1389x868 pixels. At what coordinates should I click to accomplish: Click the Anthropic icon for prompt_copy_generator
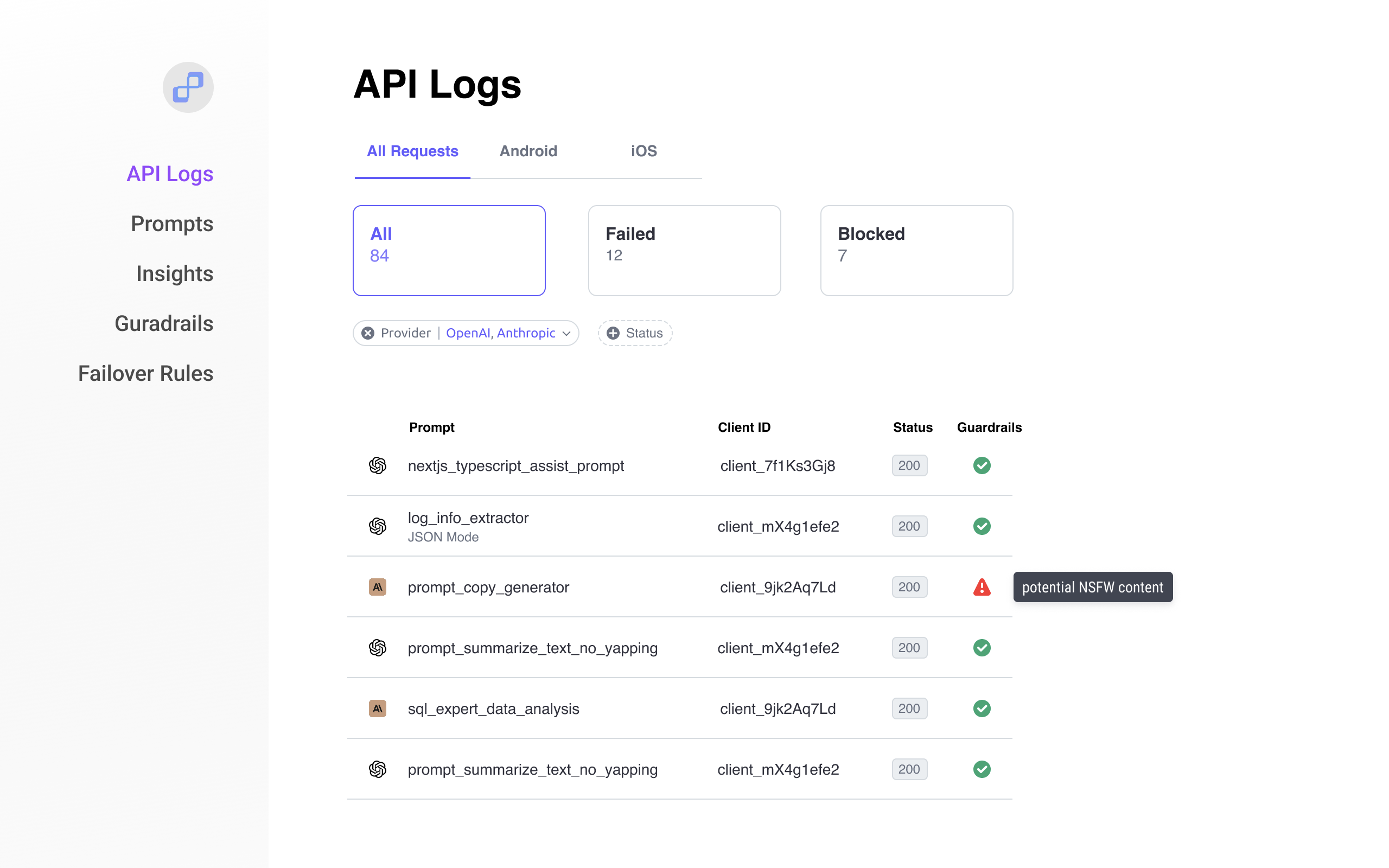(x=377, y=586)
